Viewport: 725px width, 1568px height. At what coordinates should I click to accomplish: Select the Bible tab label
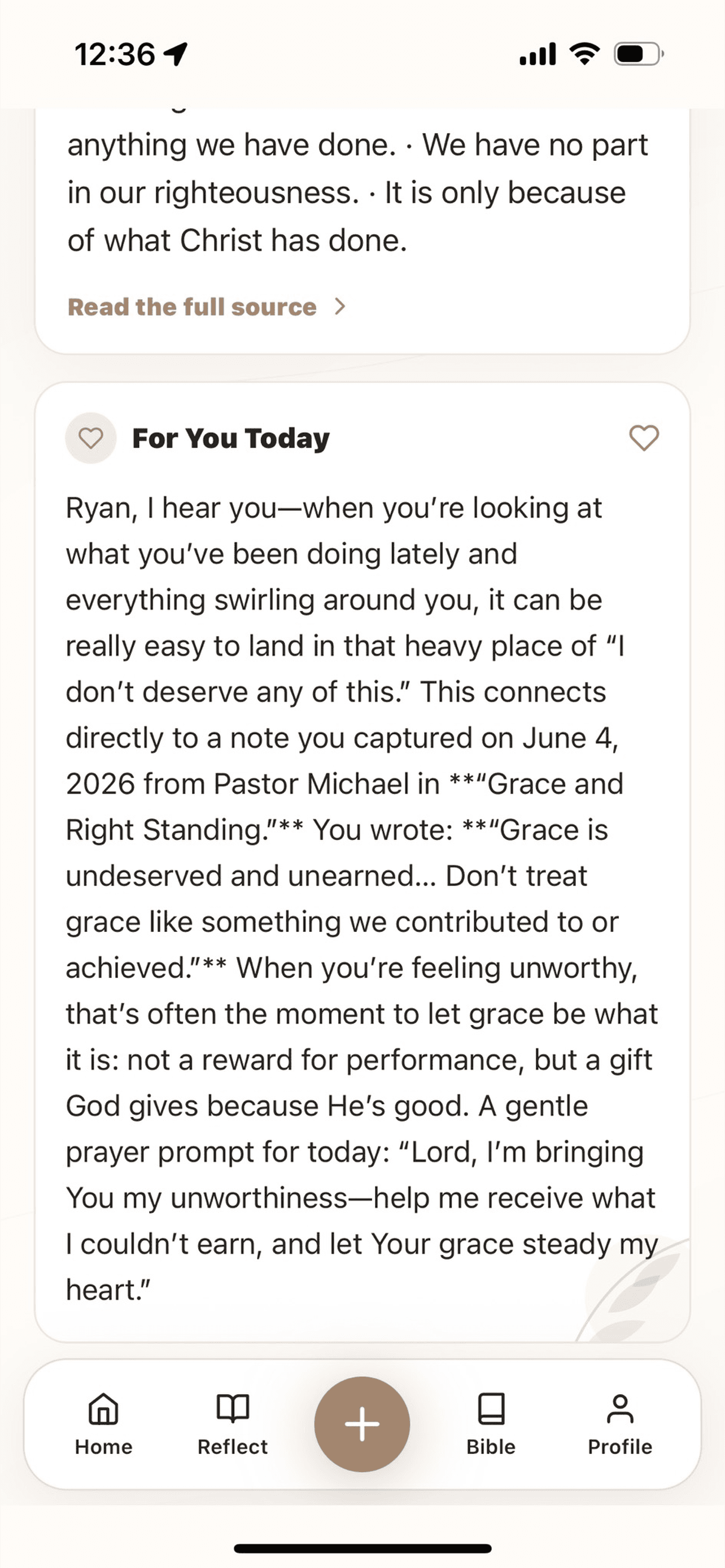click(491, 1447)
